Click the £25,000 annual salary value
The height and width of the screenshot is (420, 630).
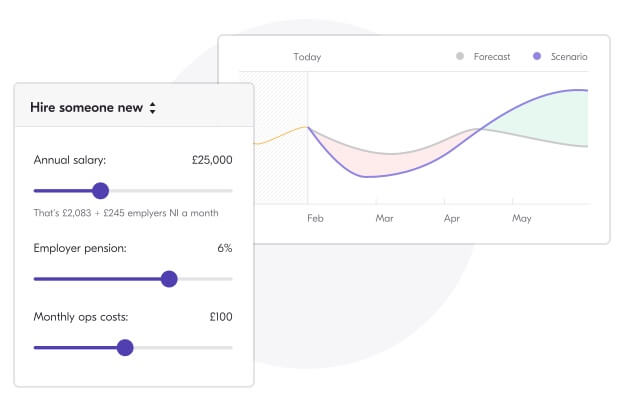[x=212, y=160]
